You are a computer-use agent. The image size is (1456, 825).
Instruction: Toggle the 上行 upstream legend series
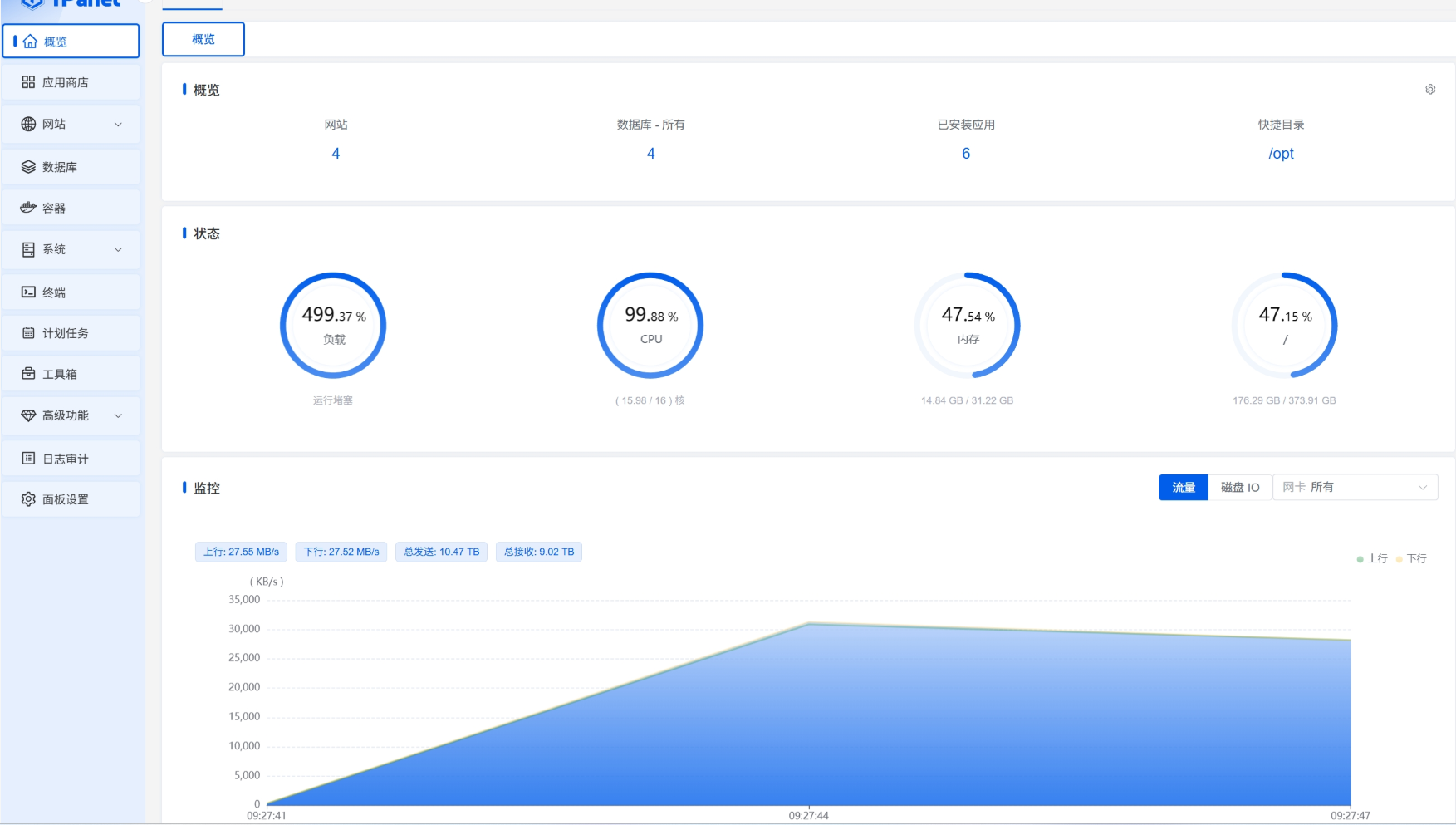point(1372,559)
